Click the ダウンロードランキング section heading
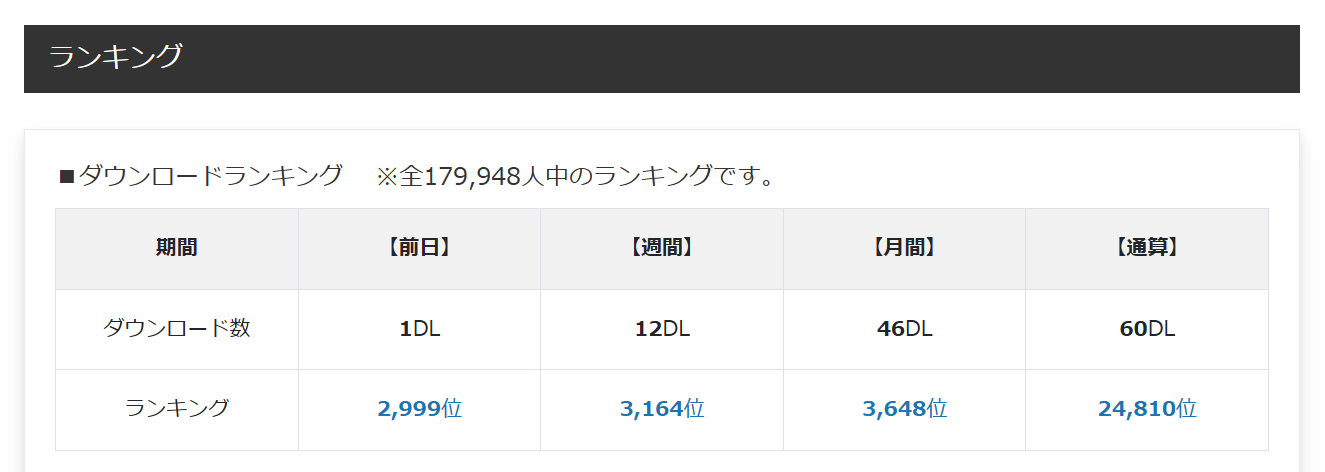Screen dimensions: 1325x472 (210, 177)
